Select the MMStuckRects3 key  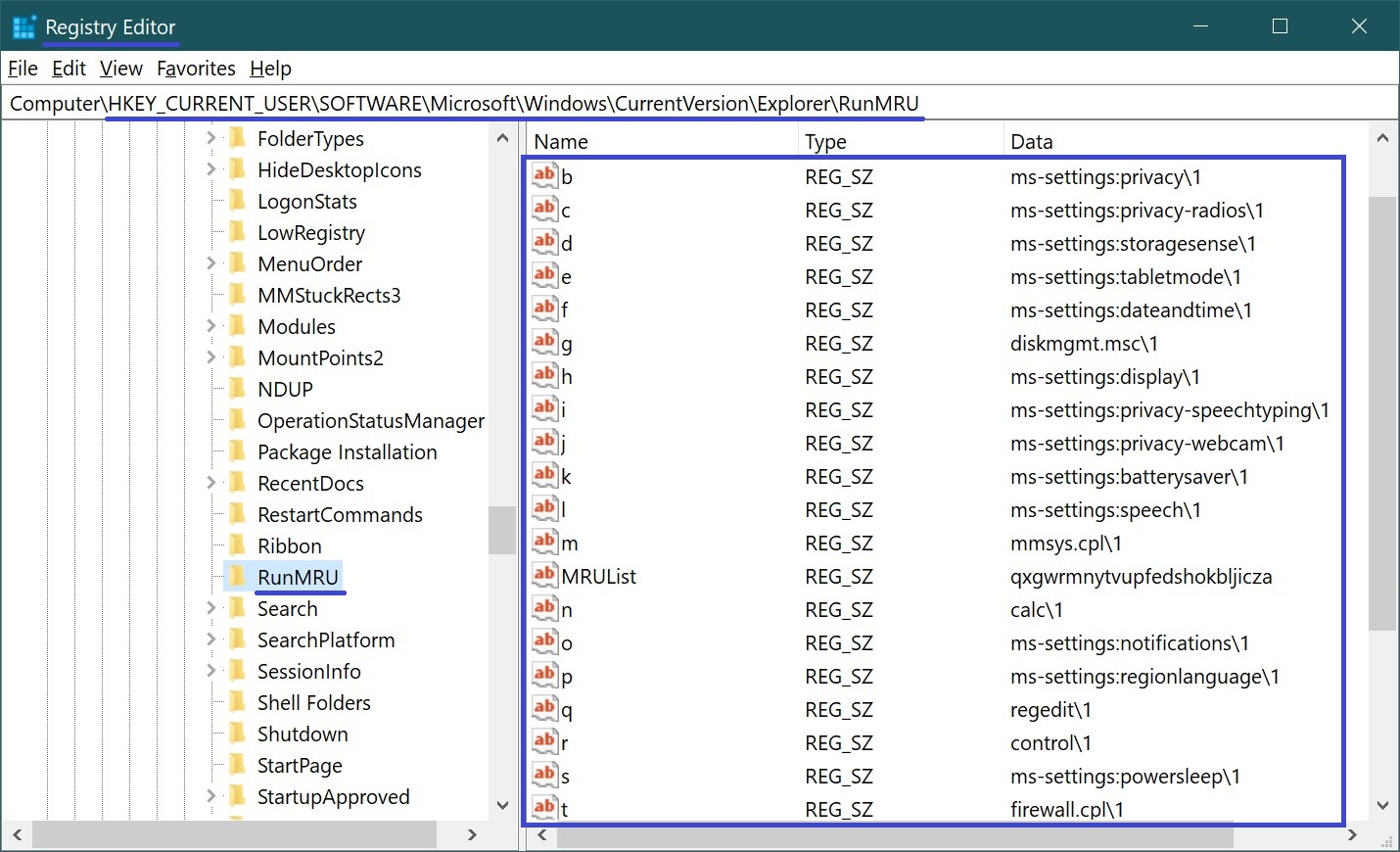pos(329,295)
